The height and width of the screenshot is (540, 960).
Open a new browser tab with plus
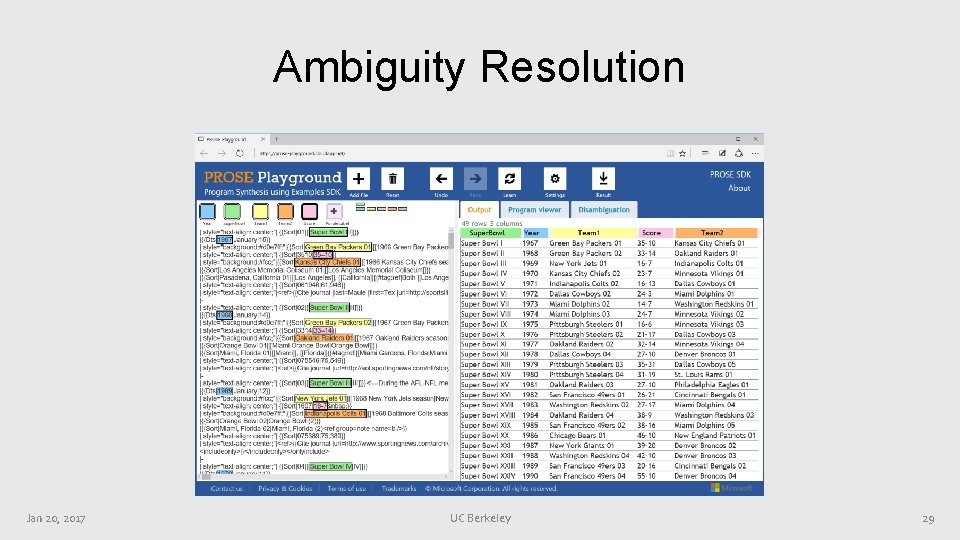point(276,139)
